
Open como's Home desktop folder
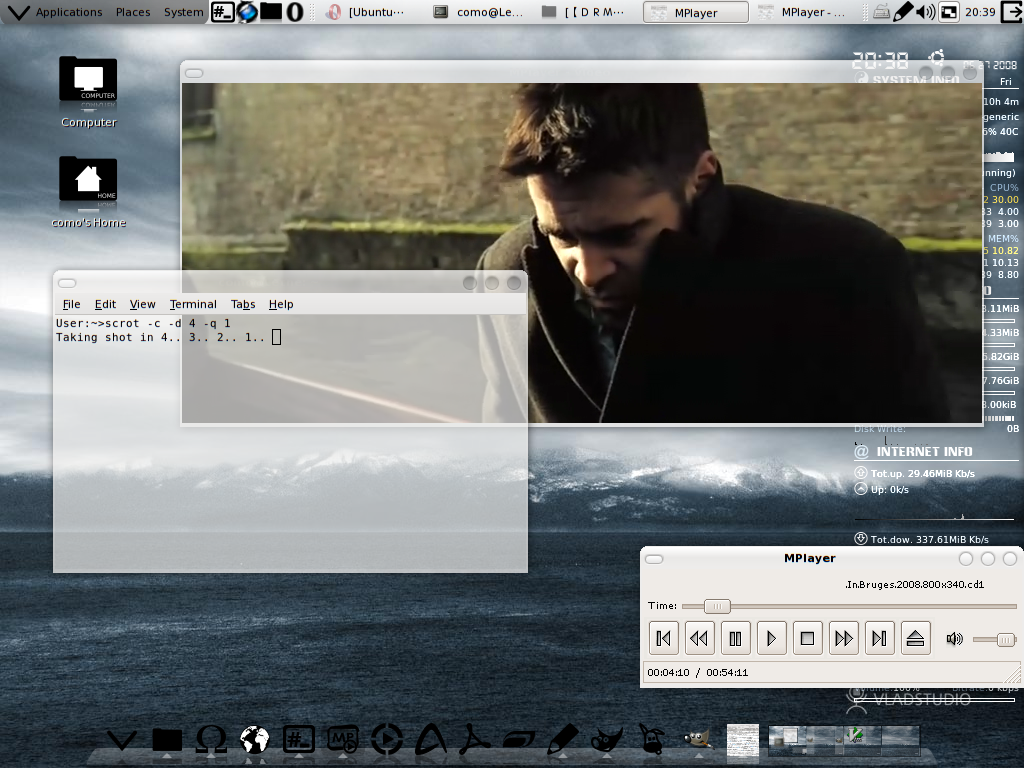88,192
